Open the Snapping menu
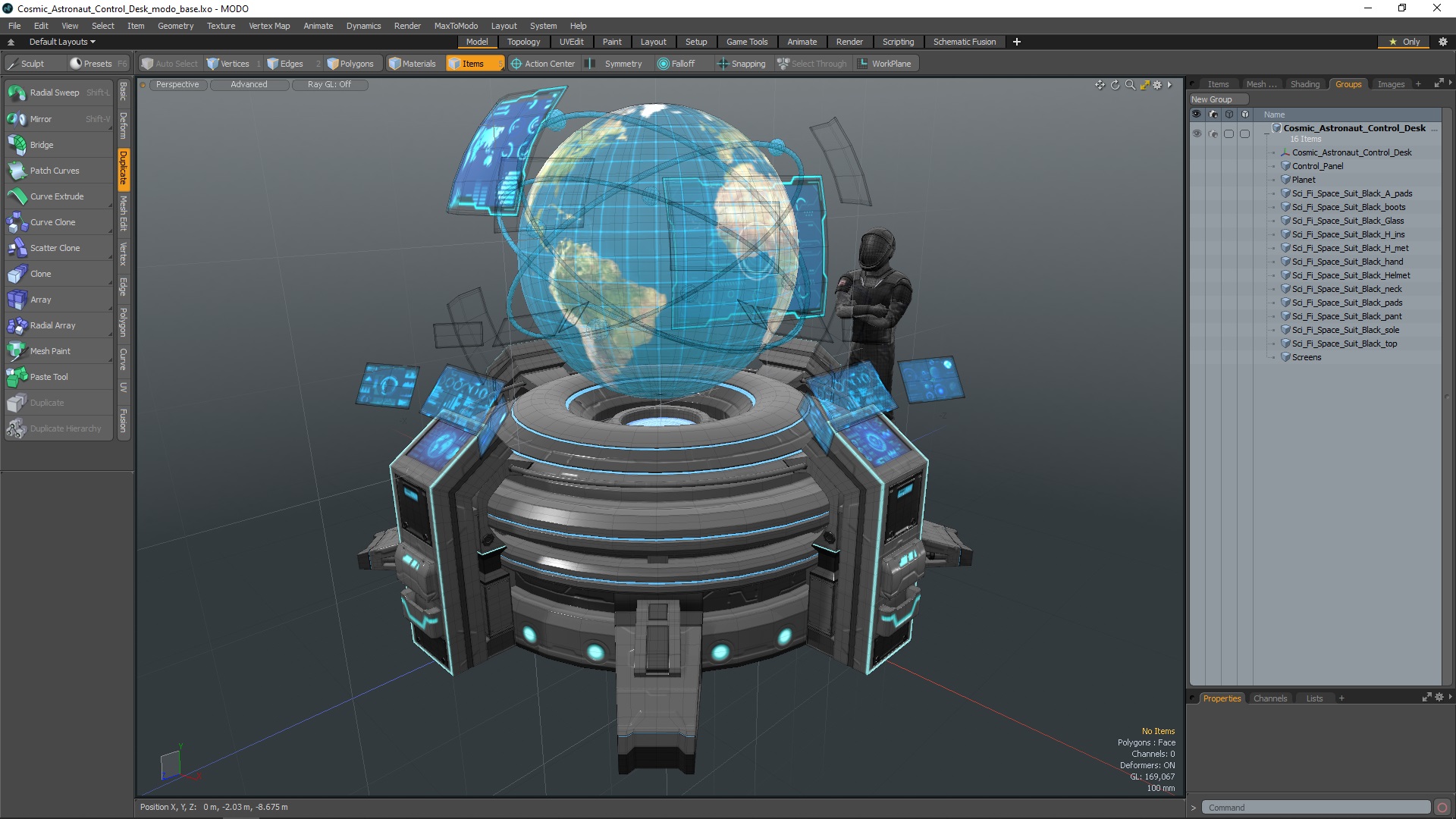1456x819 pixels. (x=748, y=63)
